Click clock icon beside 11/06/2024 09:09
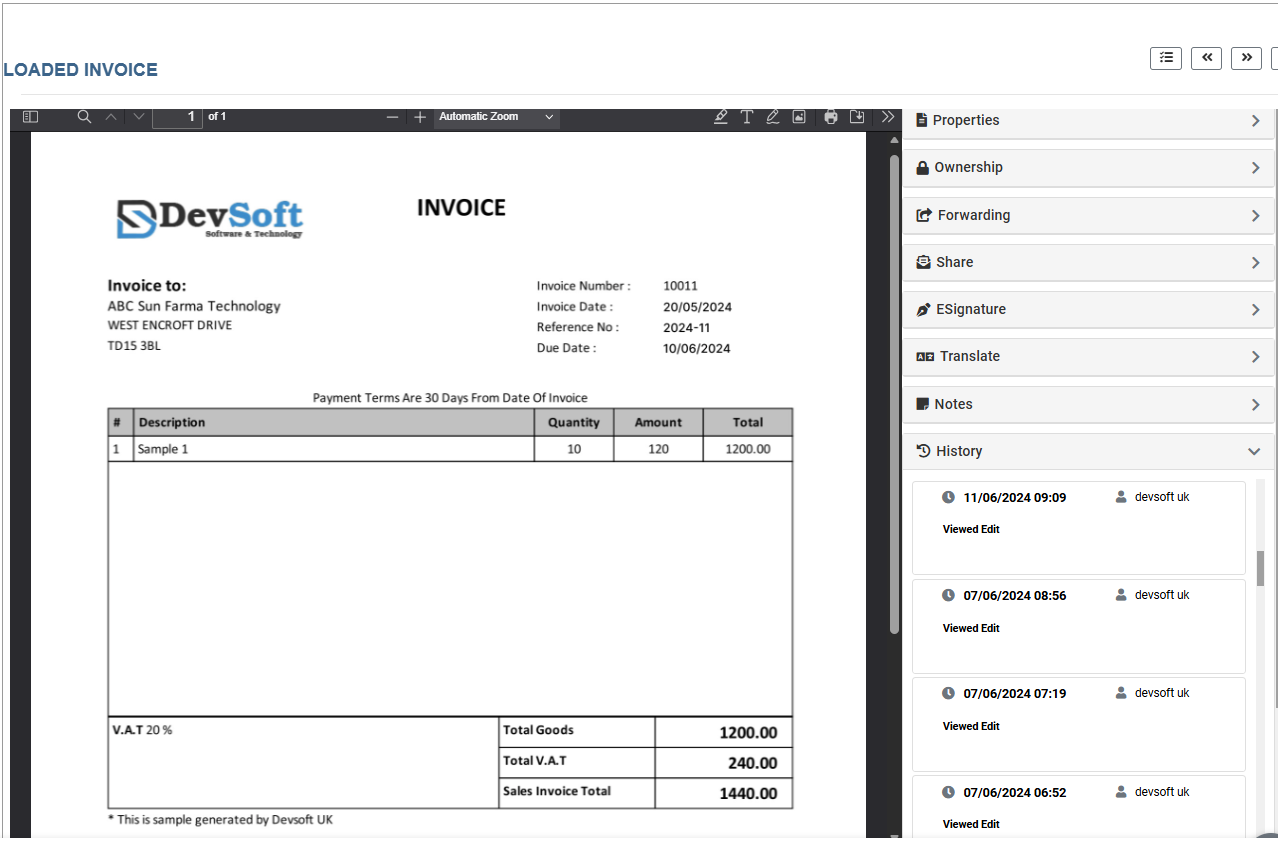The height and width of the screenshot is (842, 1278). [x=949, y=497]
